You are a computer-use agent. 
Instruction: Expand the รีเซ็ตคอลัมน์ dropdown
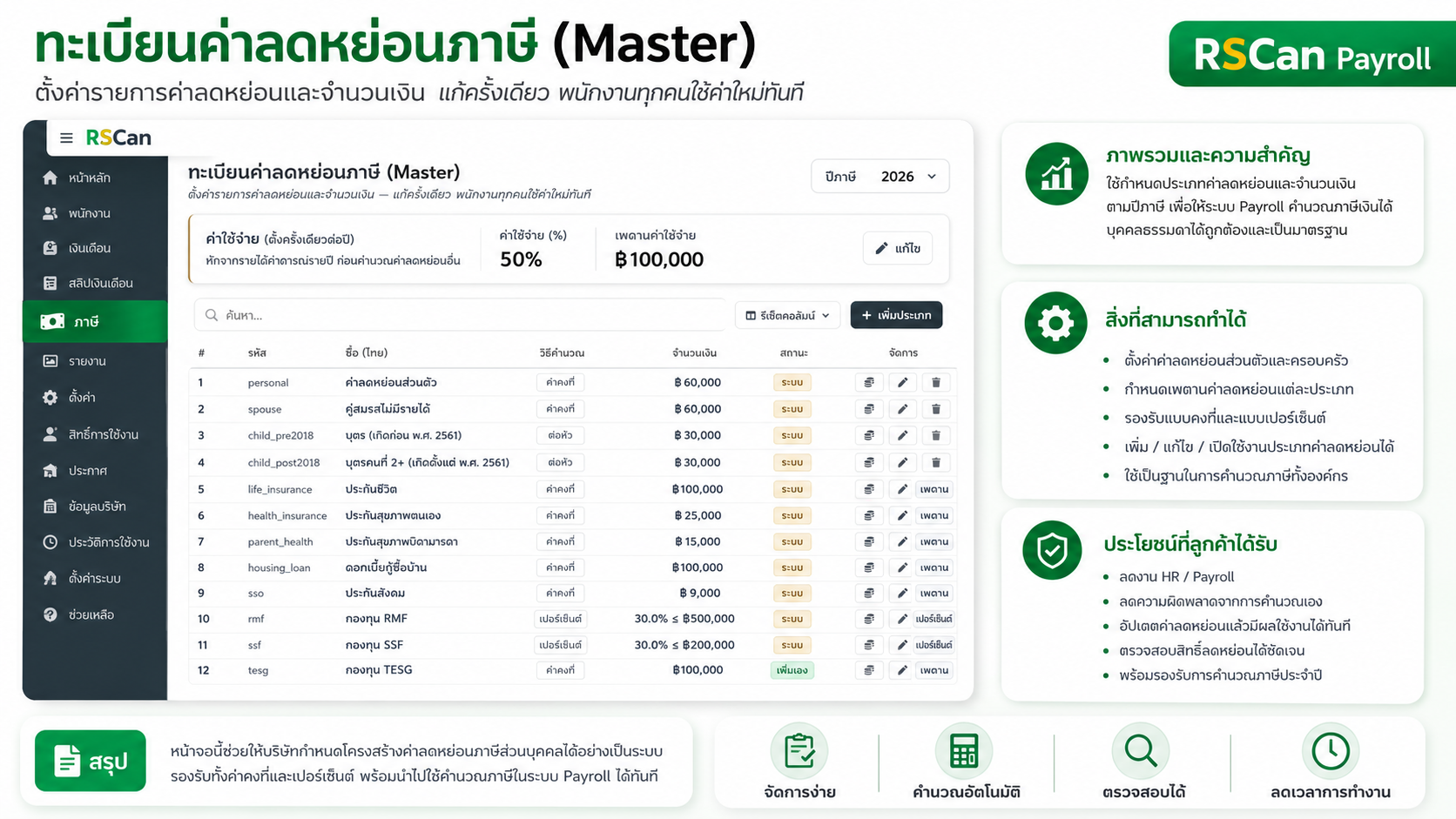tap(788, 315)
